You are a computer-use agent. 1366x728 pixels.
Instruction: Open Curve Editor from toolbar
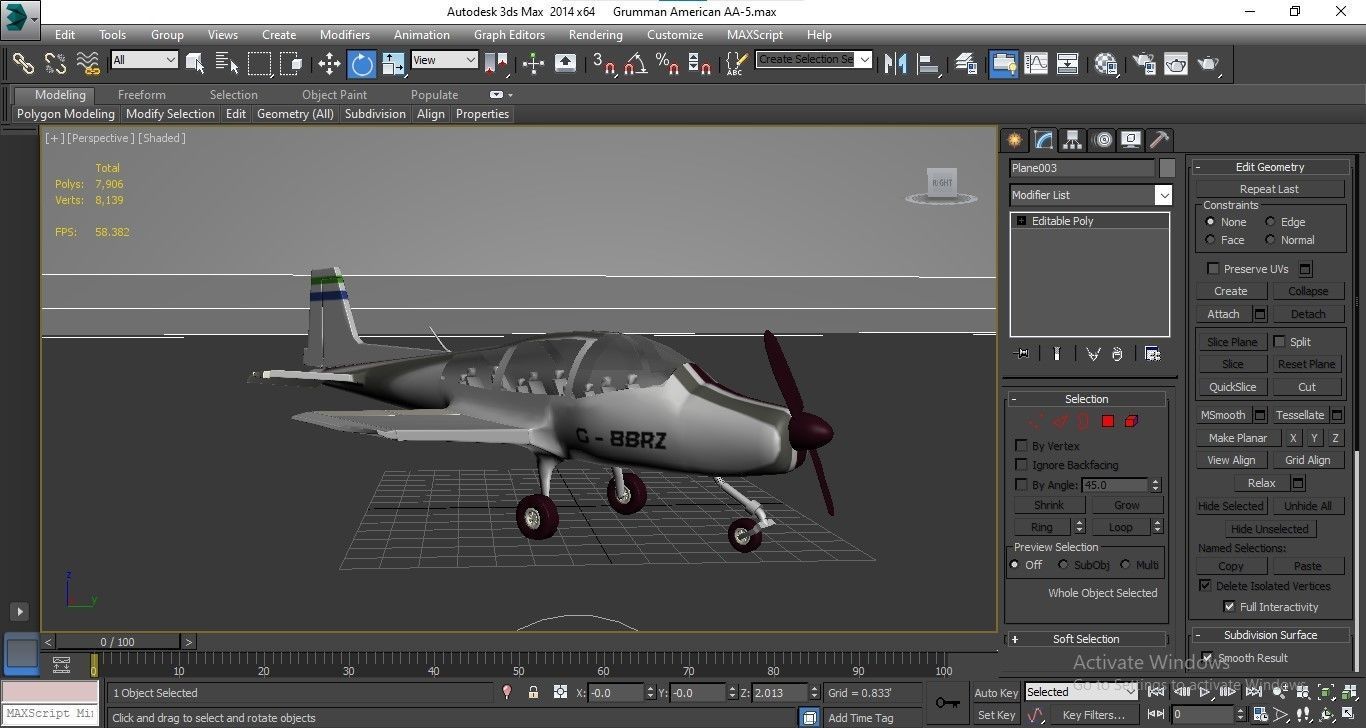tap(1035, 63)
